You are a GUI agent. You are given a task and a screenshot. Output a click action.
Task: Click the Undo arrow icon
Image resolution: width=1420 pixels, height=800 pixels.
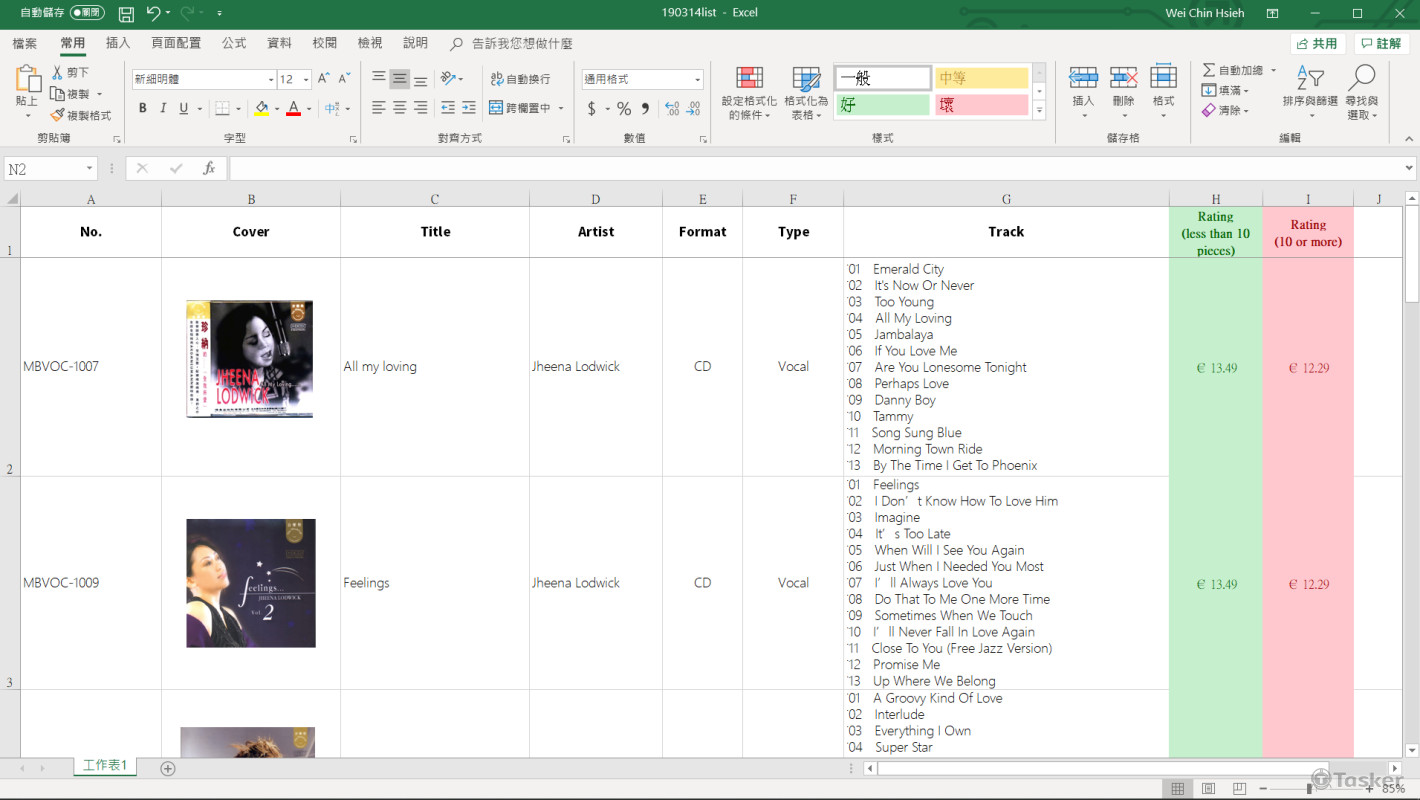[153, 13]
